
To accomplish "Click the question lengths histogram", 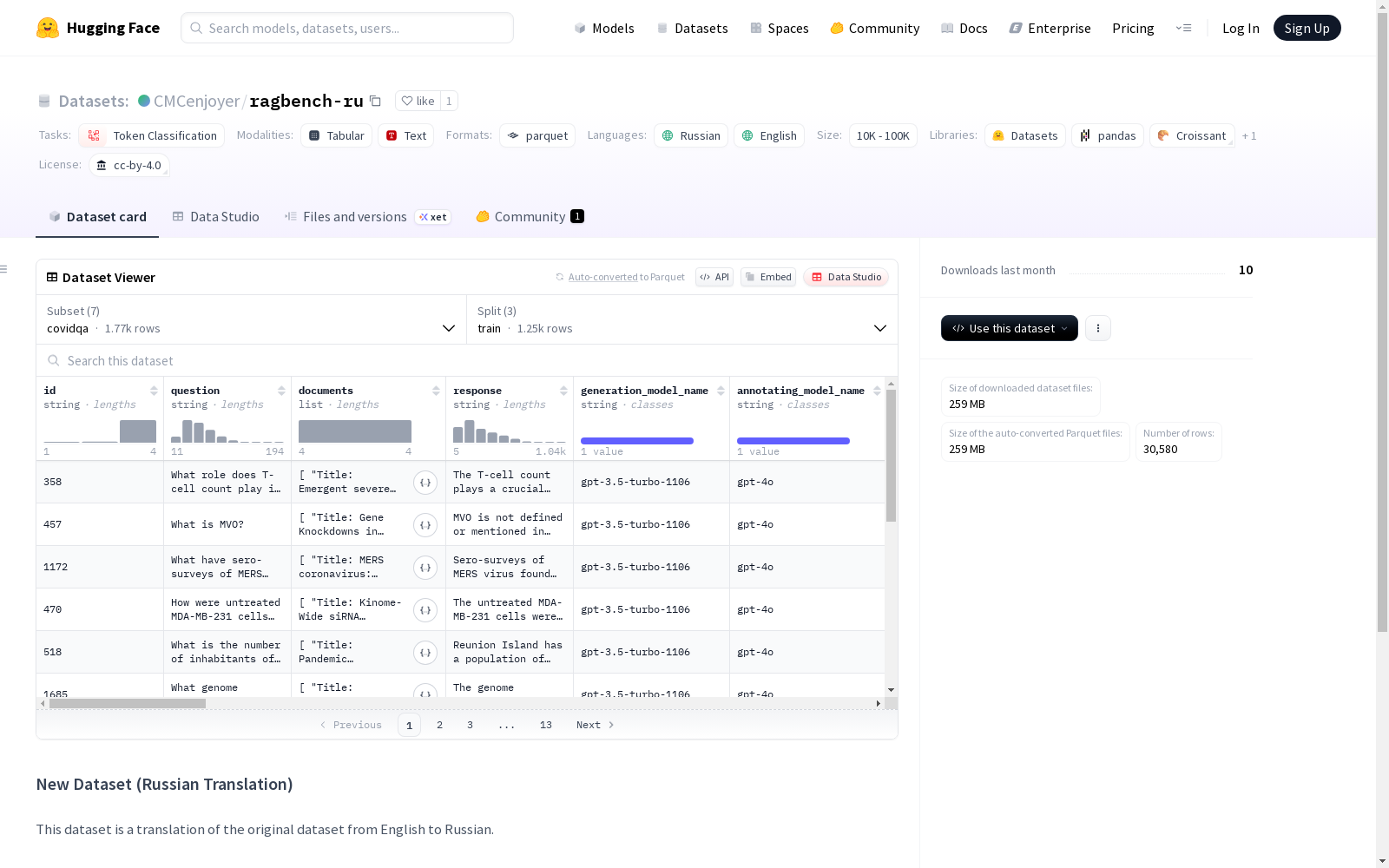I will pyautogui.click(x=227, y=431).
